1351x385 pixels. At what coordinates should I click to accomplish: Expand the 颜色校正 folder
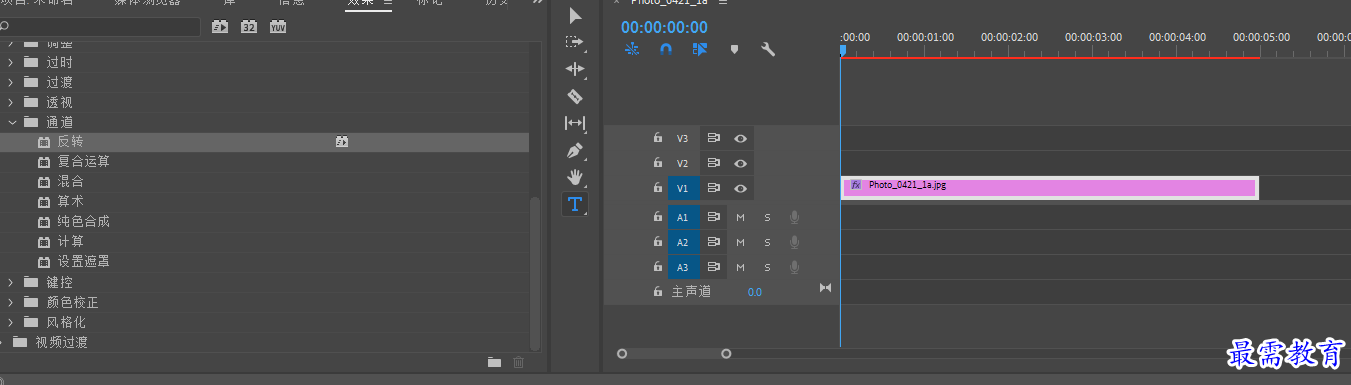11,302
